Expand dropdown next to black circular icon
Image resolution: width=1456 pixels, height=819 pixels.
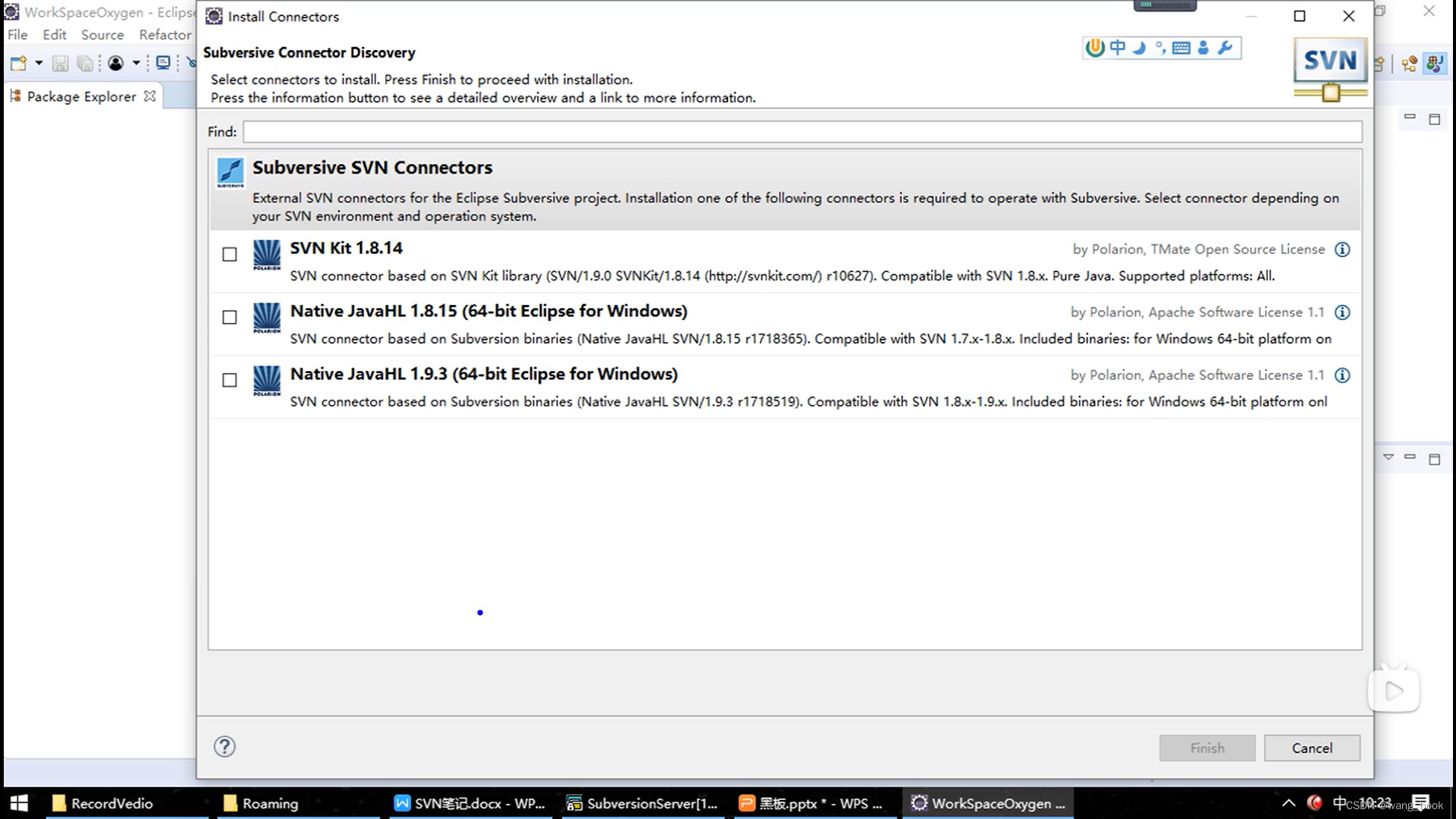point(136,64)
